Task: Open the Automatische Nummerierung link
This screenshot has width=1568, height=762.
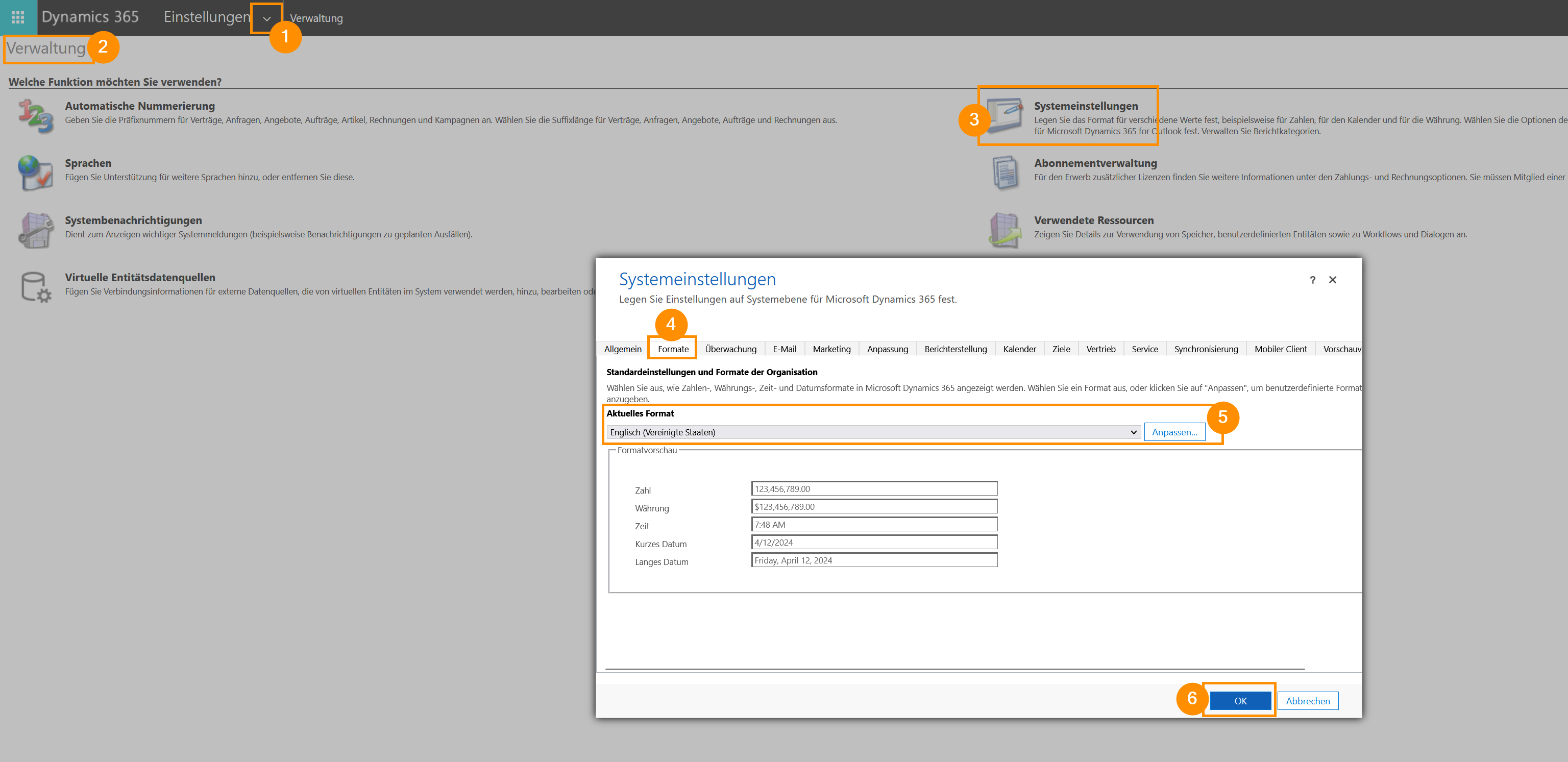Action: click(140, 106)
